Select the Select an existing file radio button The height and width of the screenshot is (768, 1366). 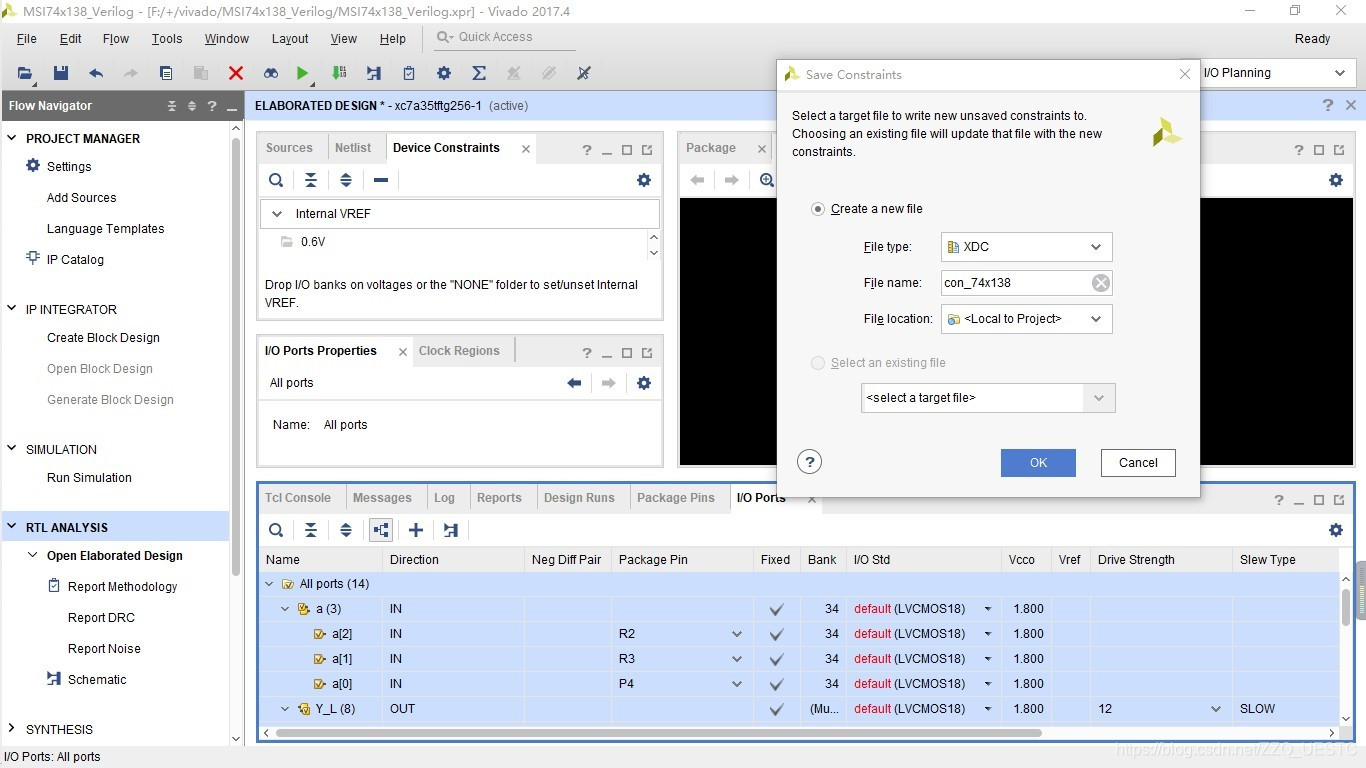818,363
